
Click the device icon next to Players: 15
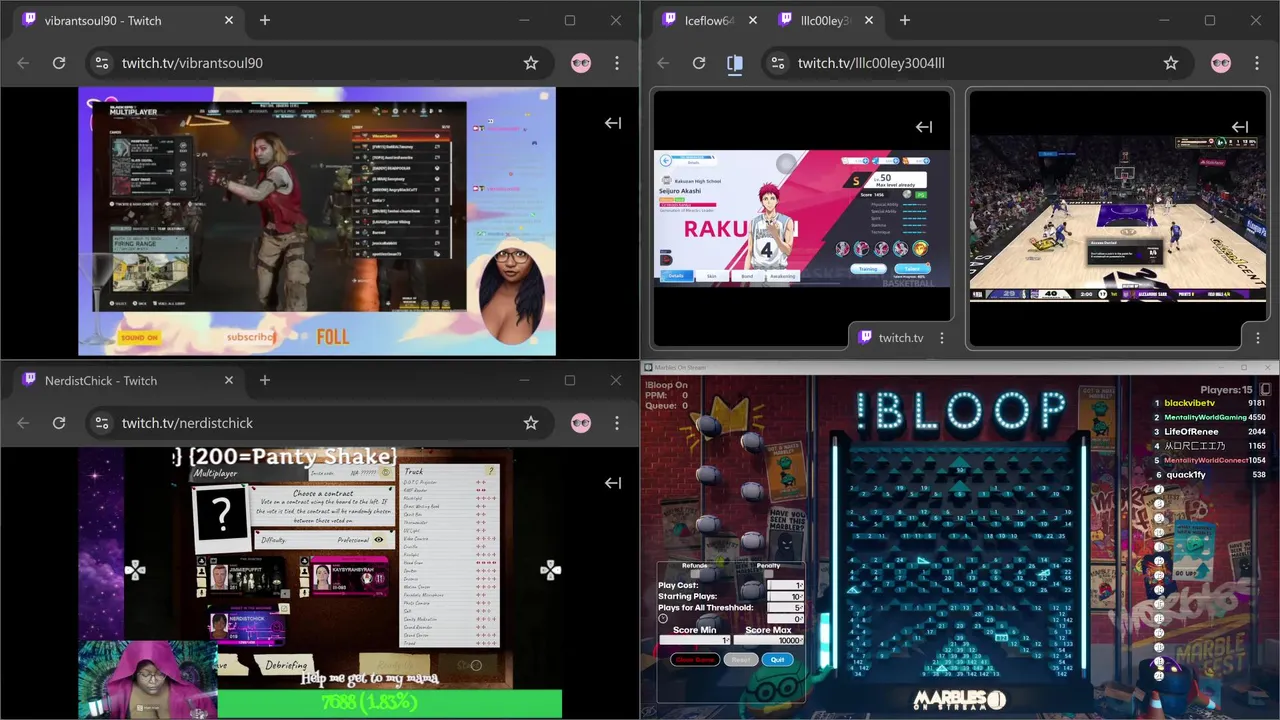(x=1265, y=389)
